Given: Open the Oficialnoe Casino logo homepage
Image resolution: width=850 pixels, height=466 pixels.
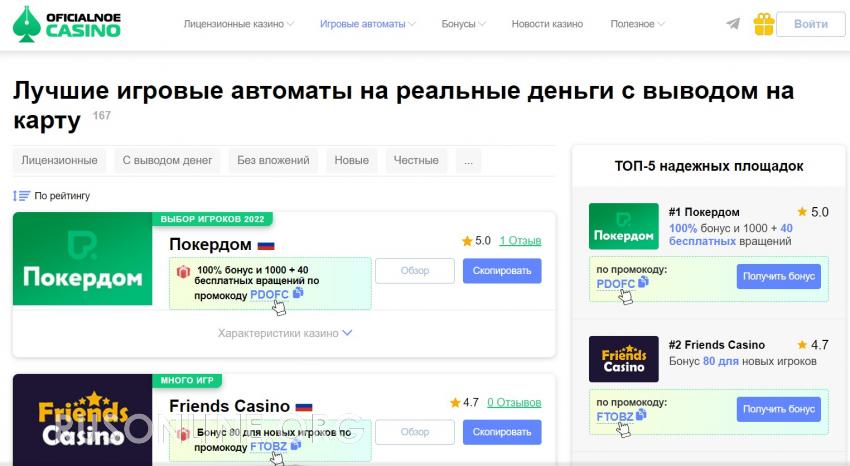Looking at the screenshot, I should (67, 24).
